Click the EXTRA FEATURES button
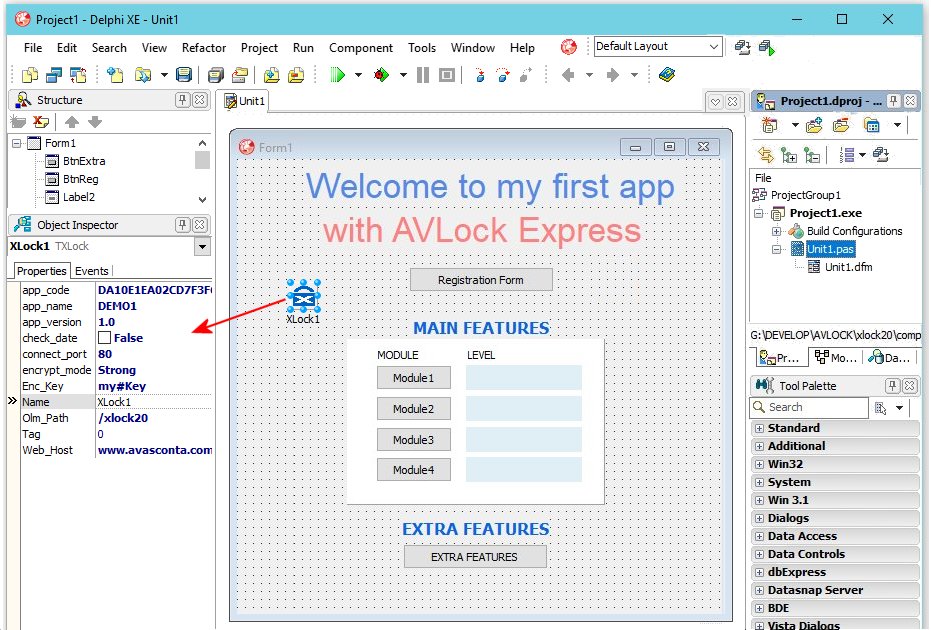 point(474,557)
